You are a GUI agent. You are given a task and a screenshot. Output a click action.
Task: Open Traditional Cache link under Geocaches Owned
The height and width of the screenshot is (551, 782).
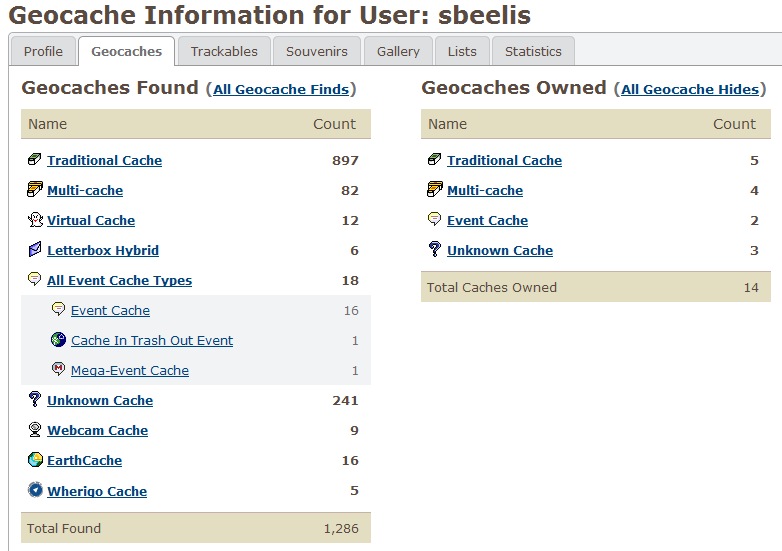(x=505, y=161)
